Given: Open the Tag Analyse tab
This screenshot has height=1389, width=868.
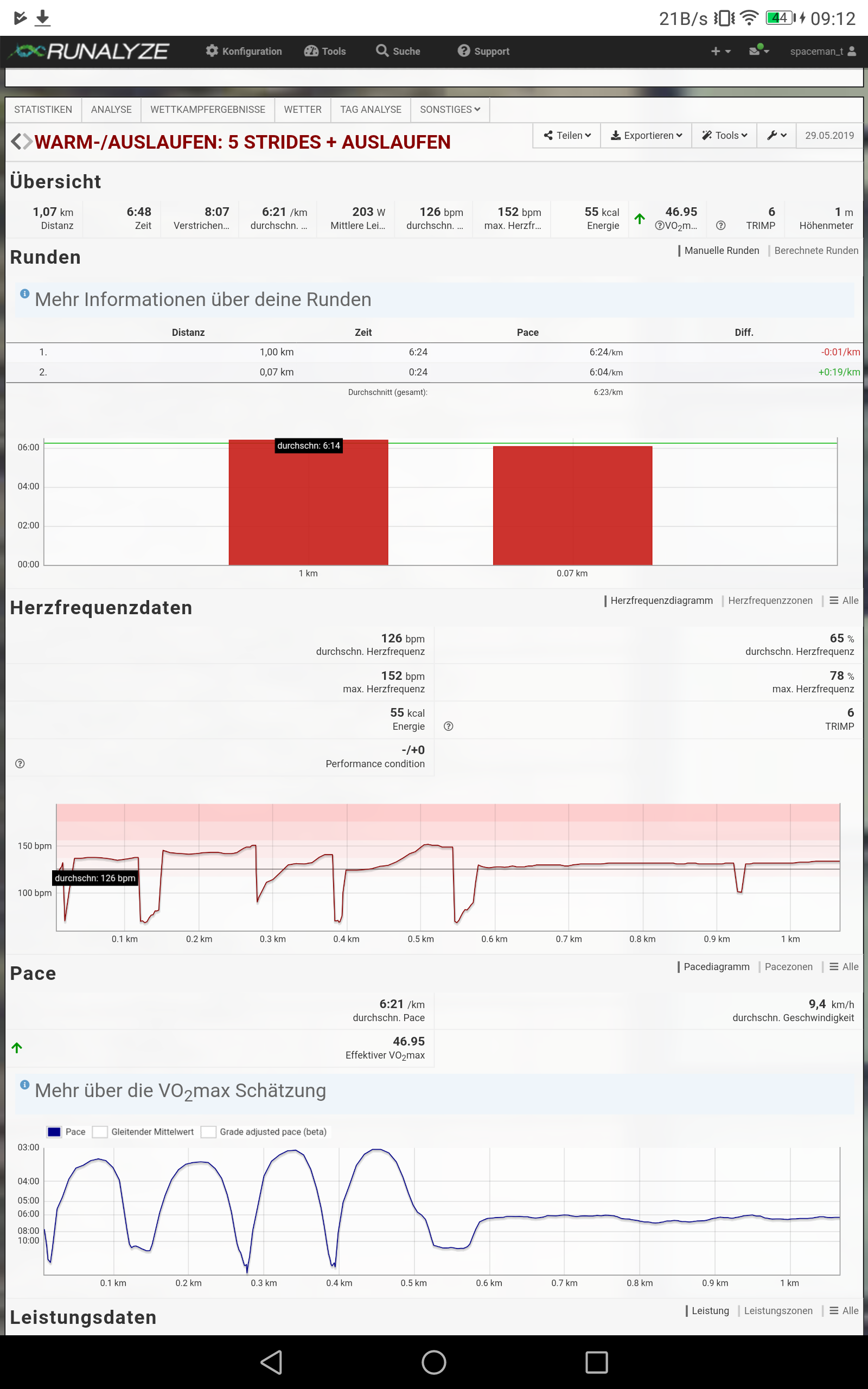Looking at the screenshot, I should point(371,110).
